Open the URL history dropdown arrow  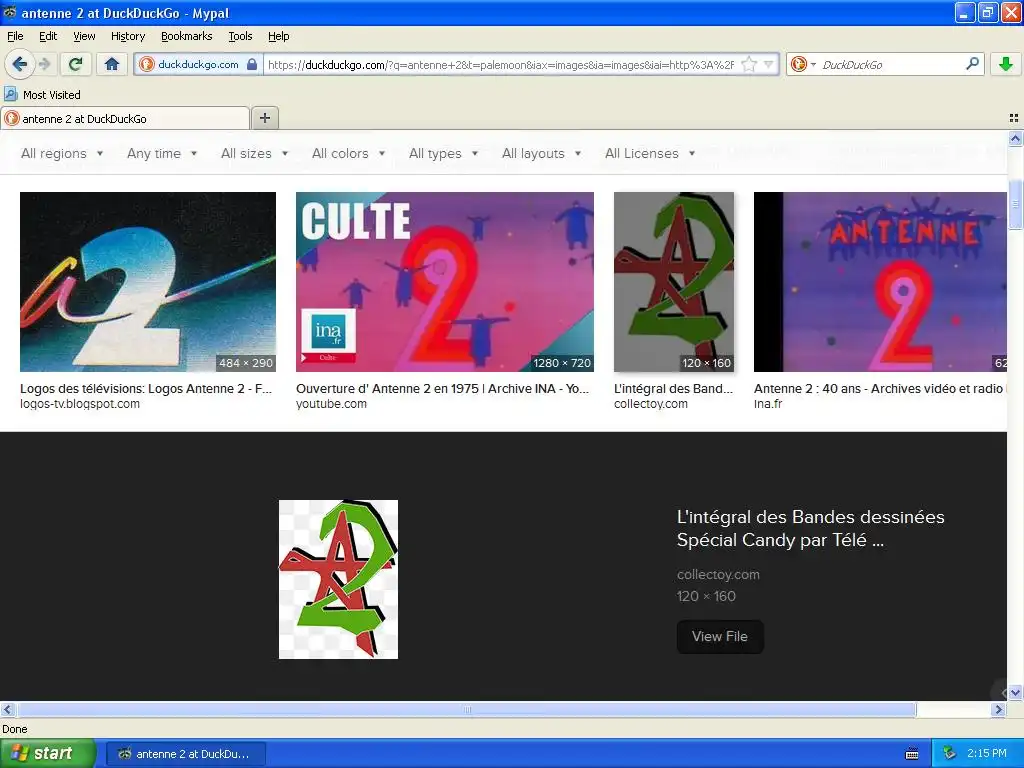[x=769, y=64]
